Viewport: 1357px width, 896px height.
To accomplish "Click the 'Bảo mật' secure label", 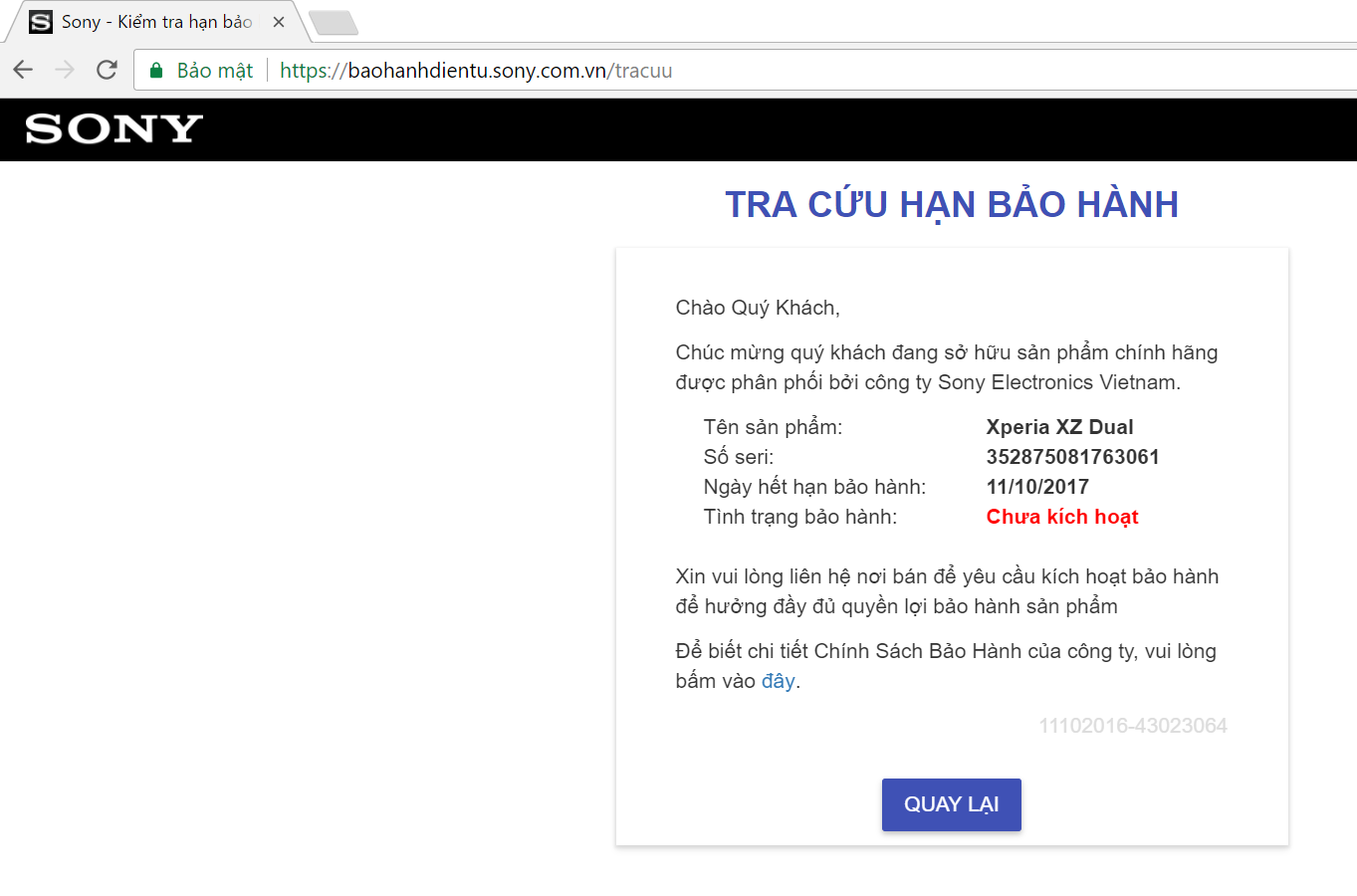I will 215,71.
